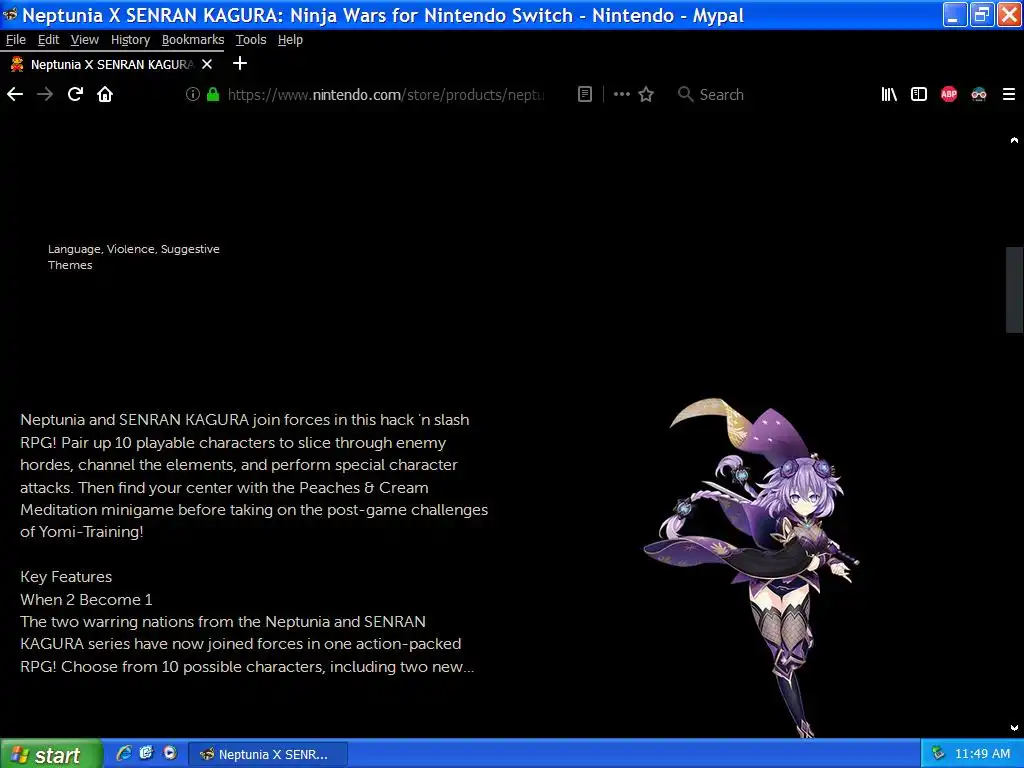The image size is (1024, 768).
Task: Click the 'Key Features' heading text
Action: (66, 577)
